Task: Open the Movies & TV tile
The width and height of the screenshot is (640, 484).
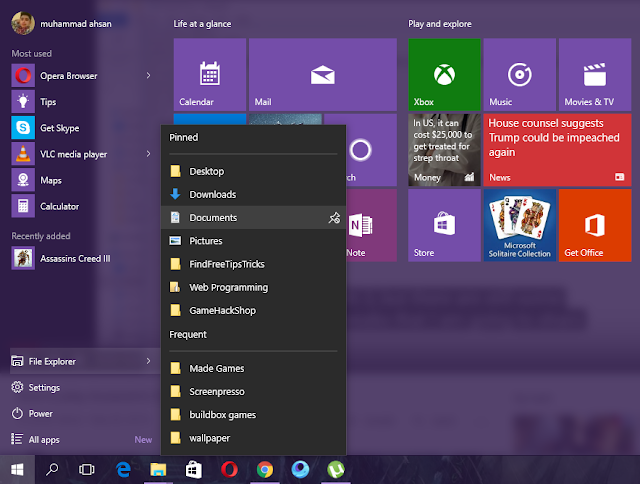Action: pyautogui.click(x=595, y=74)
